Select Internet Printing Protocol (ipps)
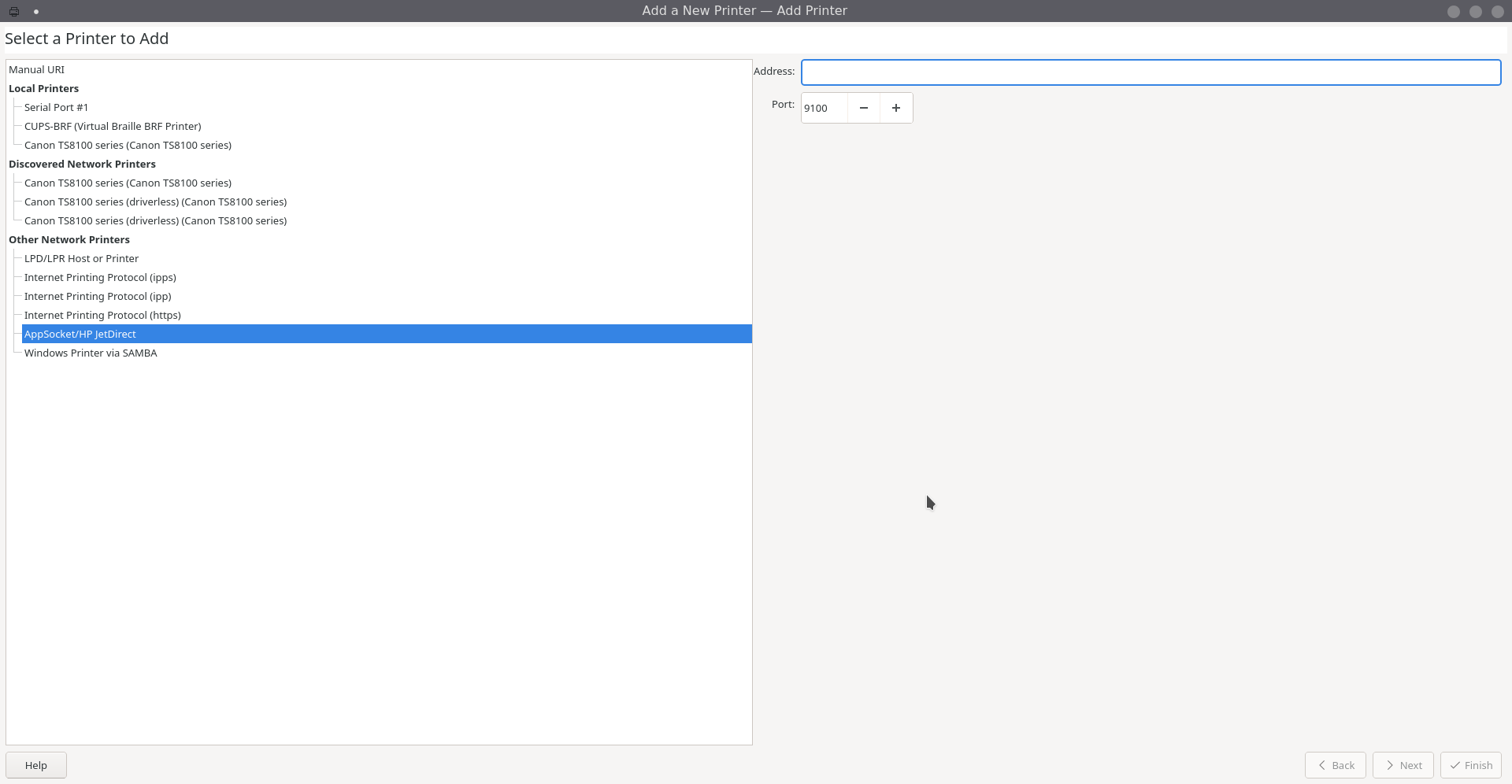Image resolution: width=1512 pixels, height=784 pixels. (x=387, y=277)
